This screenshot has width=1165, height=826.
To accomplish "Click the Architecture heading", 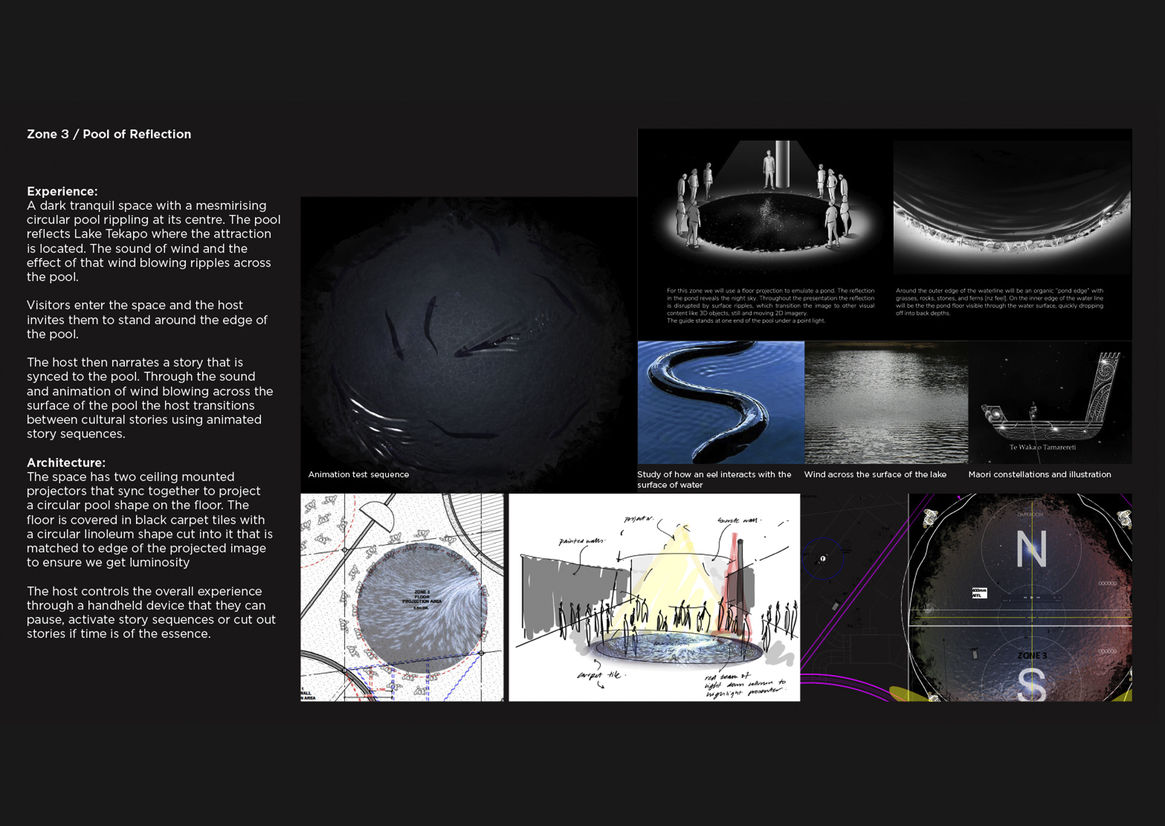I will pos(66,463).
